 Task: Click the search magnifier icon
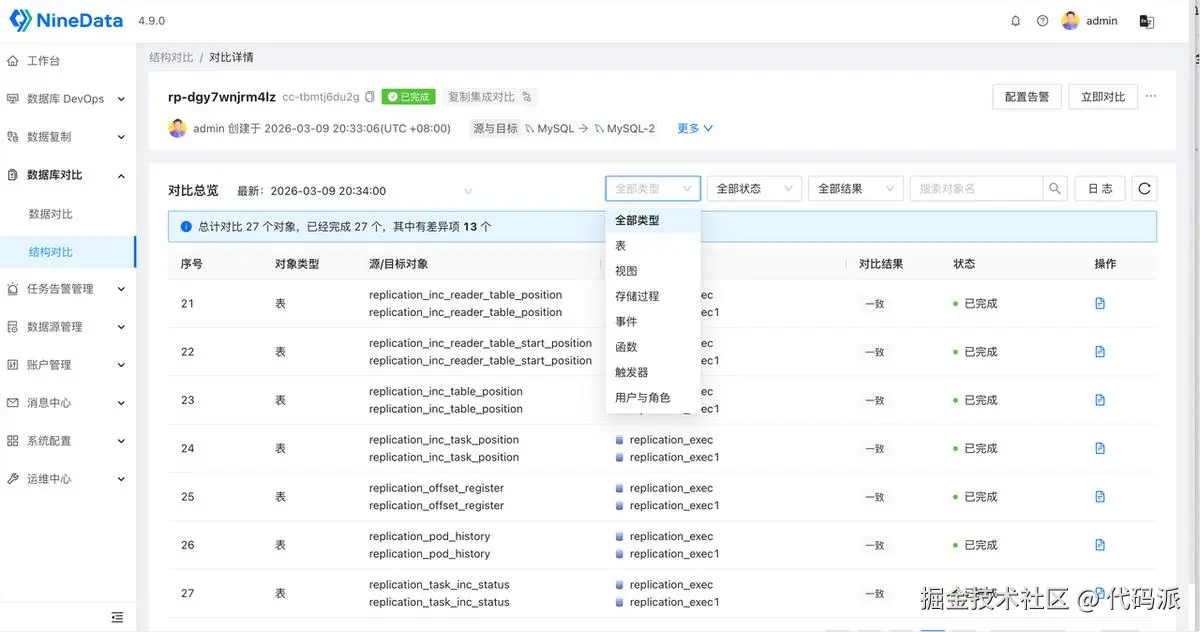(x=1055, y=188)
